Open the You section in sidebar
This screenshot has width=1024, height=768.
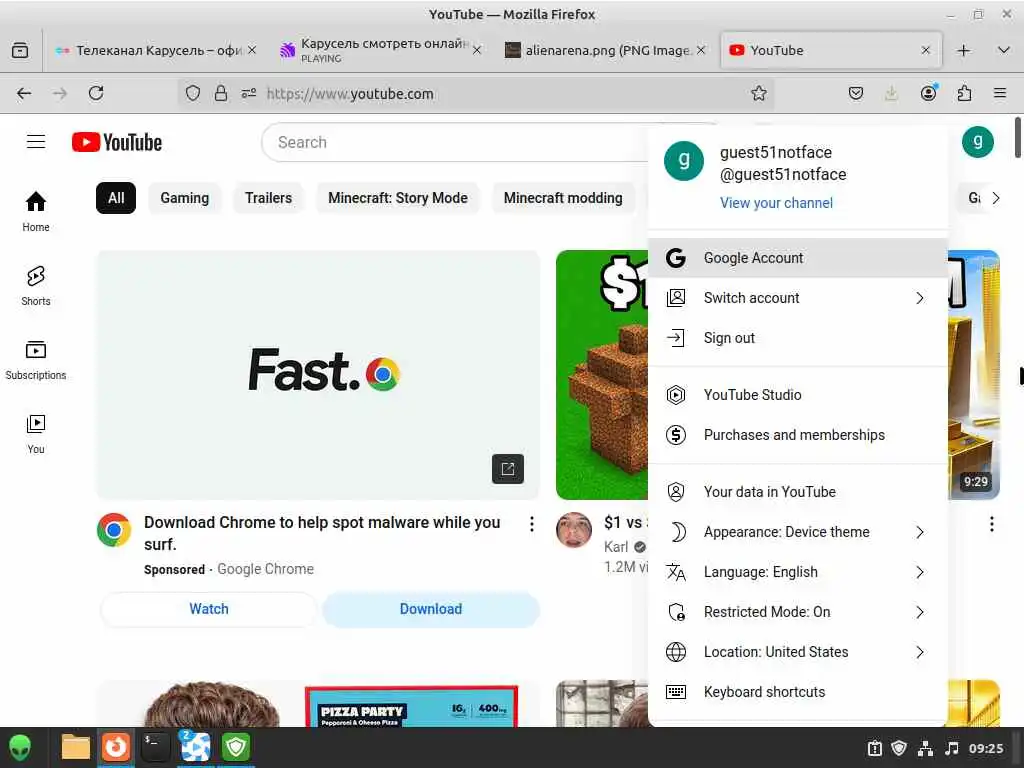pyautogui.click(x=36, y=434)
